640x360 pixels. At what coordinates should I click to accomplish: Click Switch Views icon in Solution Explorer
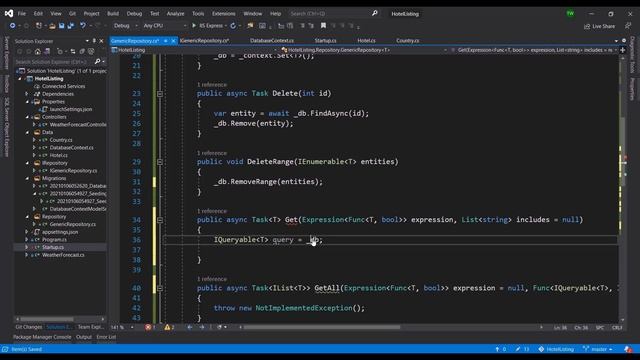[x=47, y=51]
